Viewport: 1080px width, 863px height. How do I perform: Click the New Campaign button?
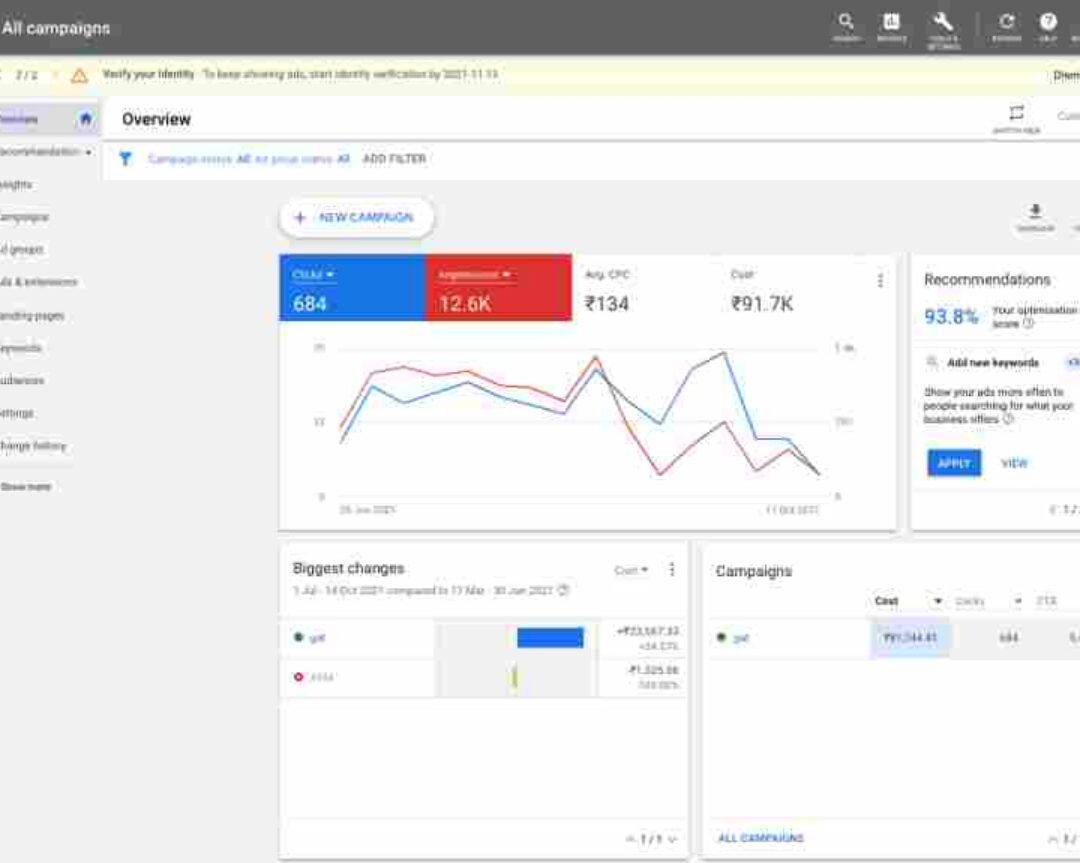pyautogui.click(x=356, y=217)
